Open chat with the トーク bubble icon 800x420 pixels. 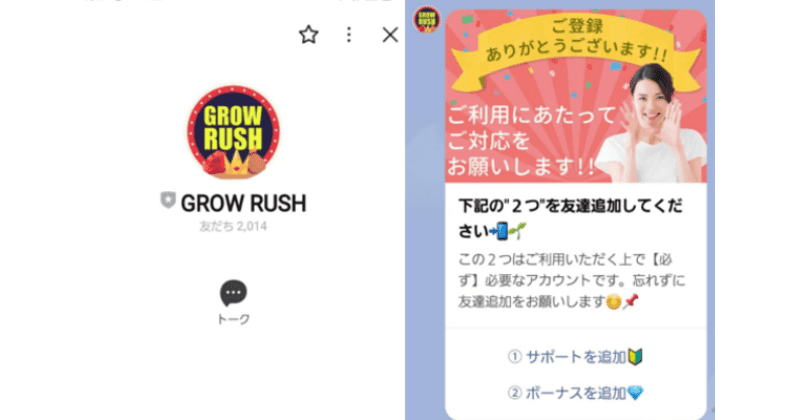234,292
